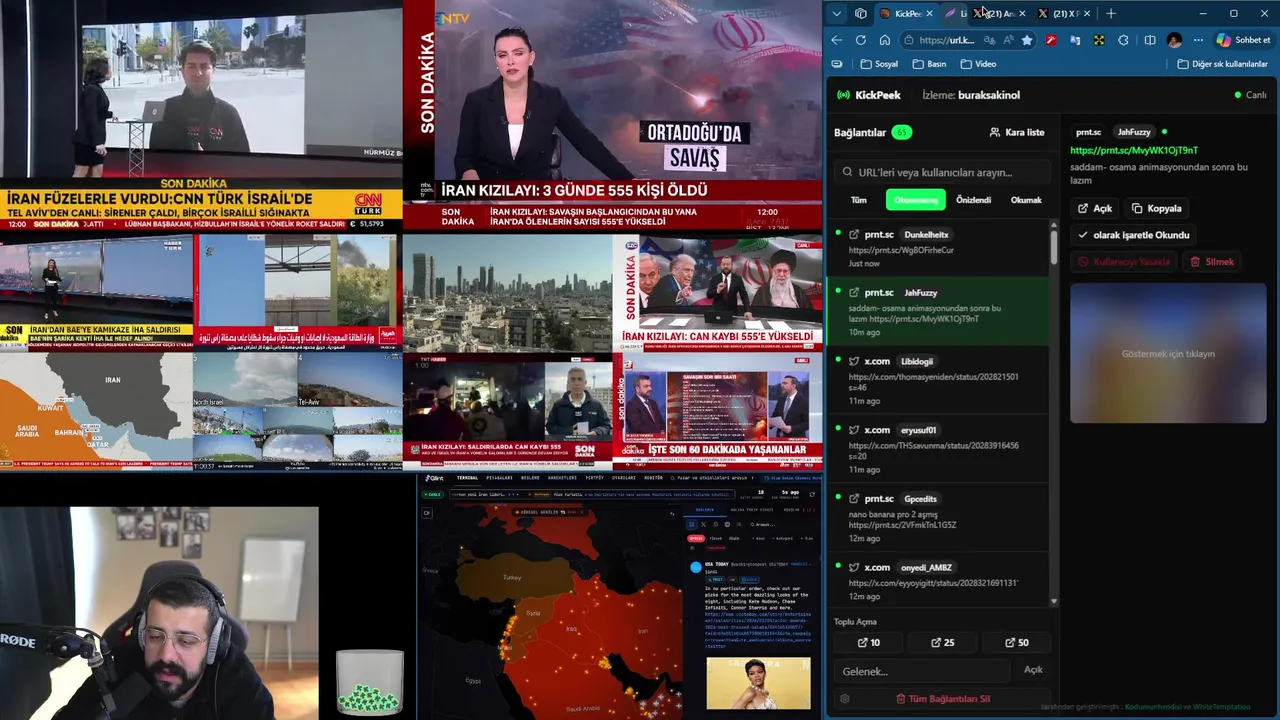
Task: Focus the Gelenek custom count field
Action: (x=922, y=671)
